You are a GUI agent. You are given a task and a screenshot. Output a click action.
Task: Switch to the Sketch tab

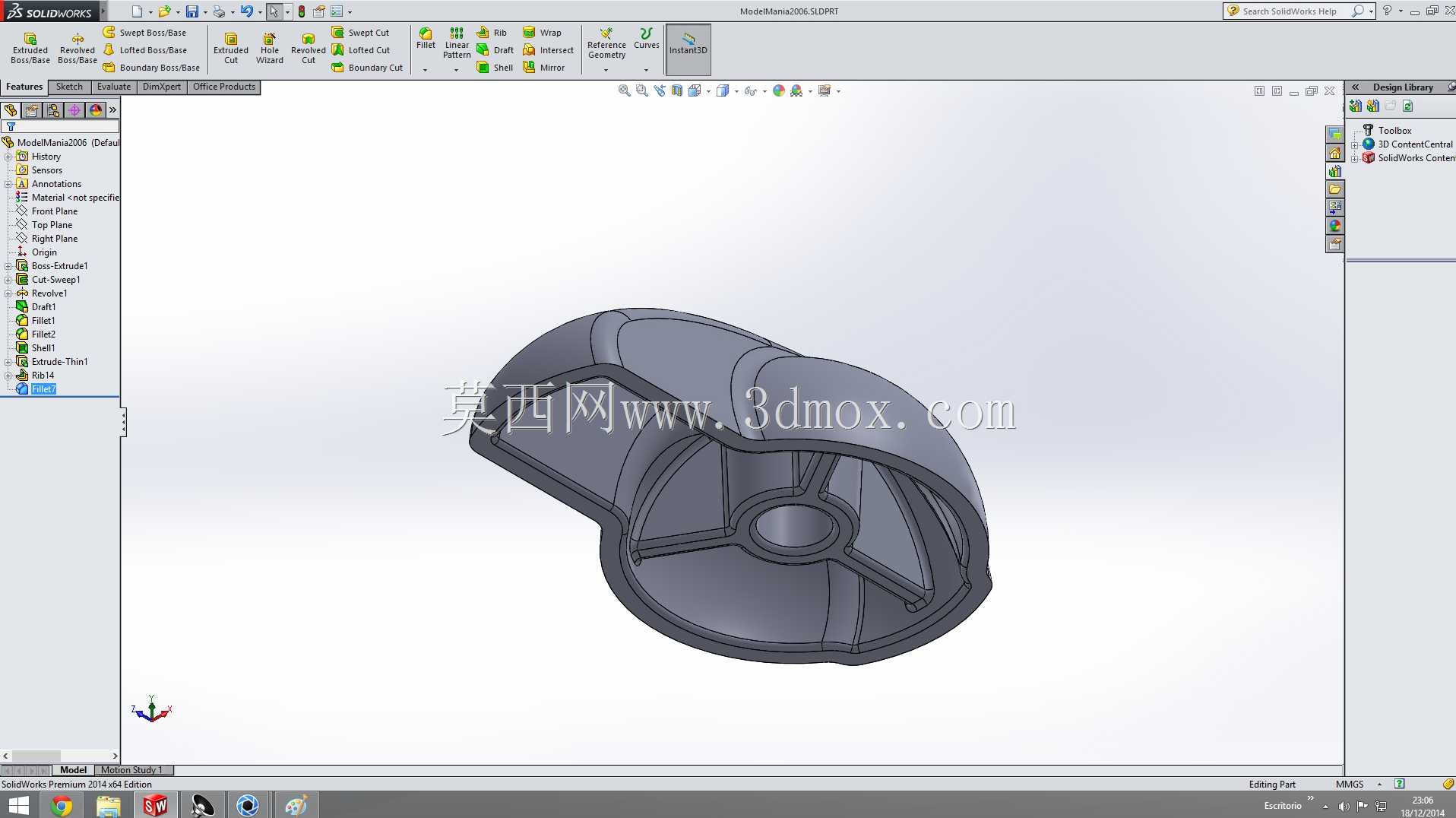(69, 87)
